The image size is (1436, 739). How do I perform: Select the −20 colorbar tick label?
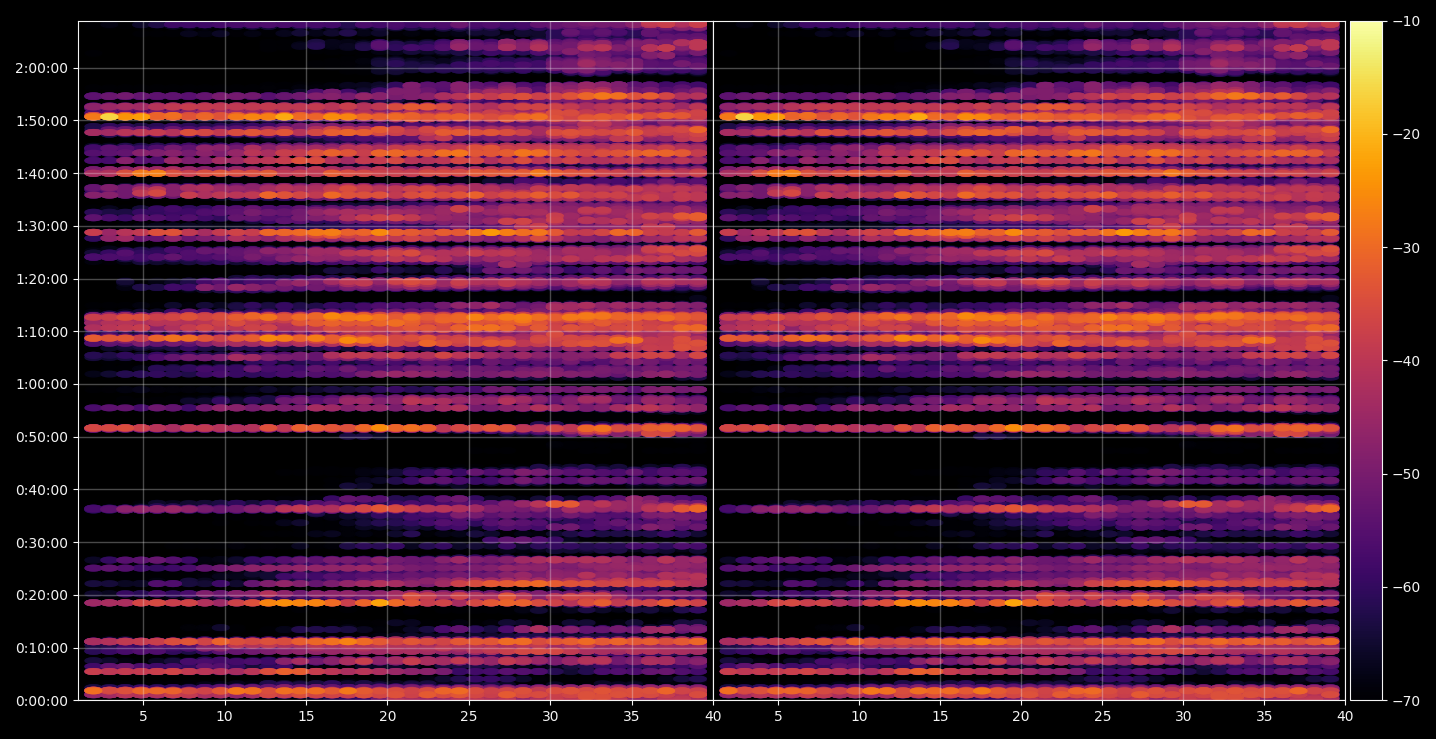coord(1405,135)
